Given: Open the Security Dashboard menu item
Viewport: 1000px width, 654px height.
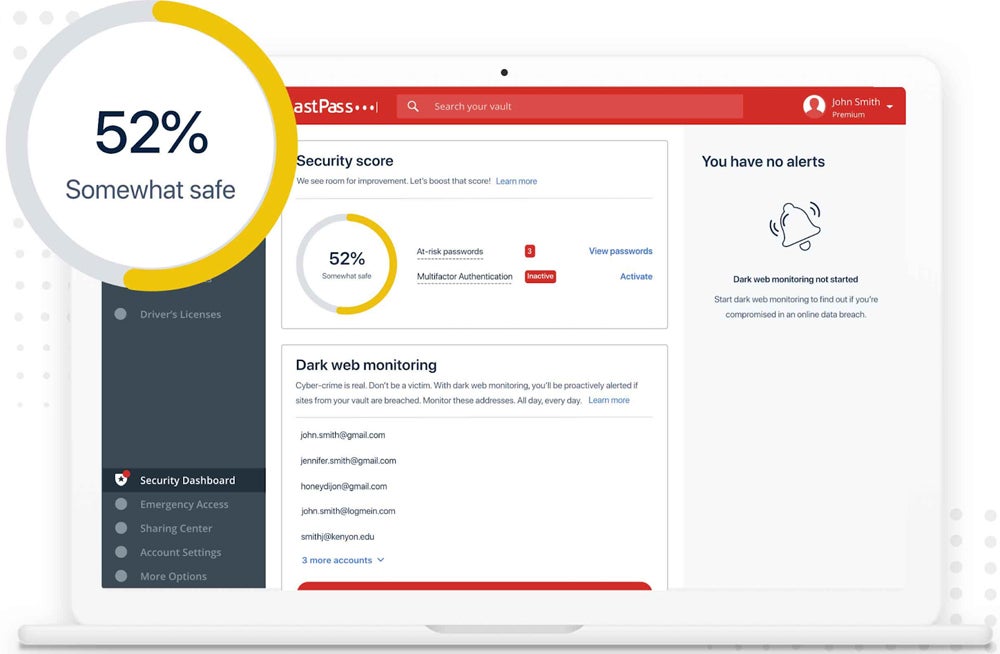Looking at the screenshot, I should click(187, 480).
